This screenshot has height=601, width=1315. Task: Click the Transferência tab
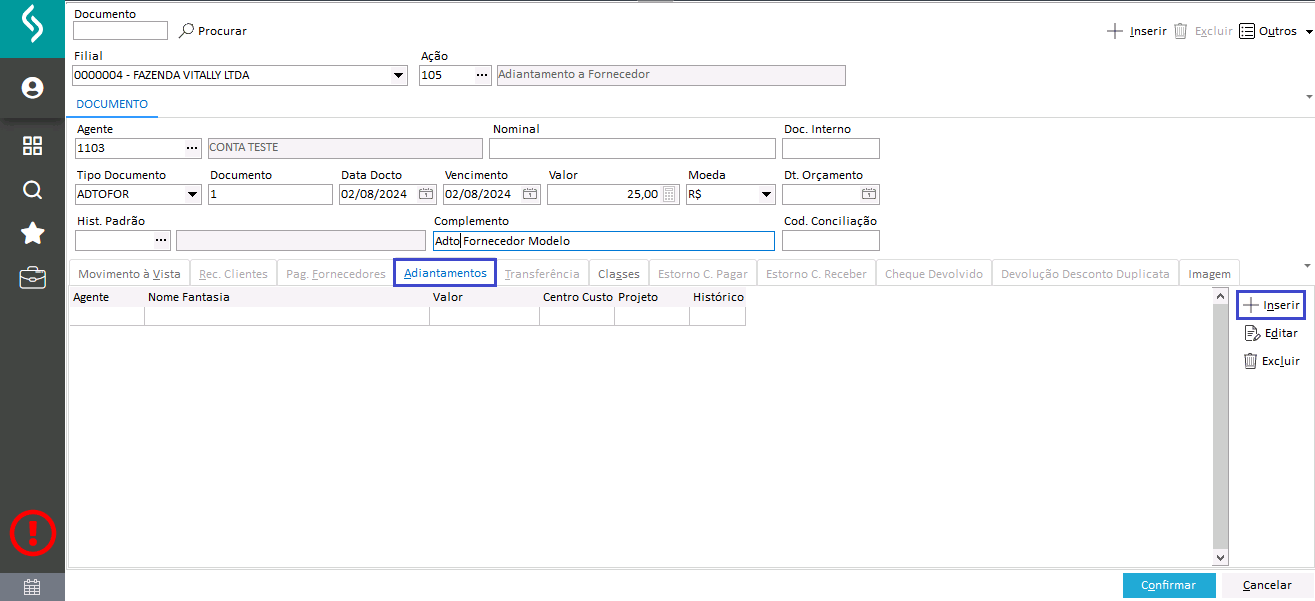[x=542, y=273]
